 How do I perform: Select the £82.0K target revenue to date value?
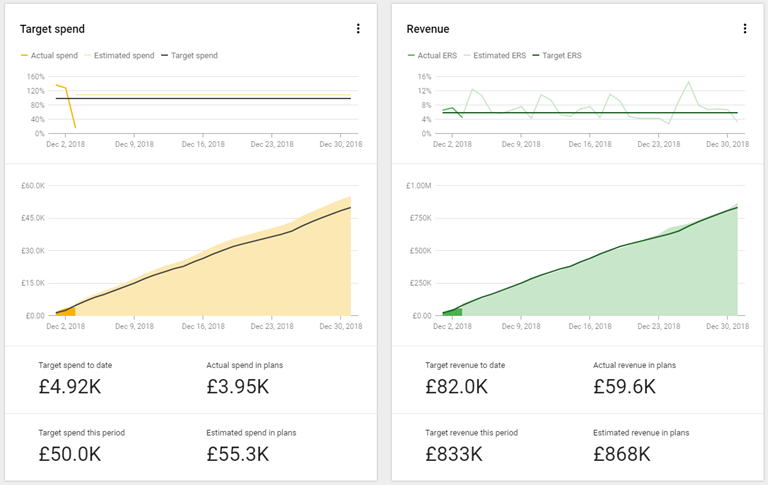[x=456, y=387]
